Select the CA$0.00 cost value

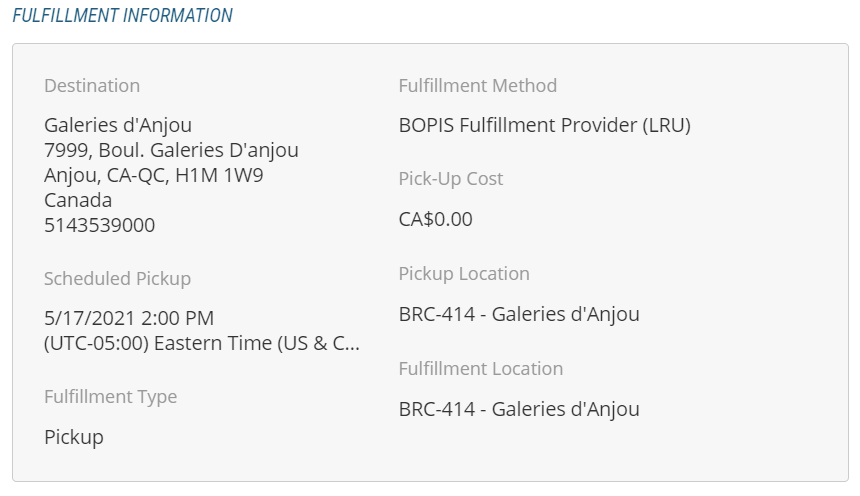click(x=435, y=219)
